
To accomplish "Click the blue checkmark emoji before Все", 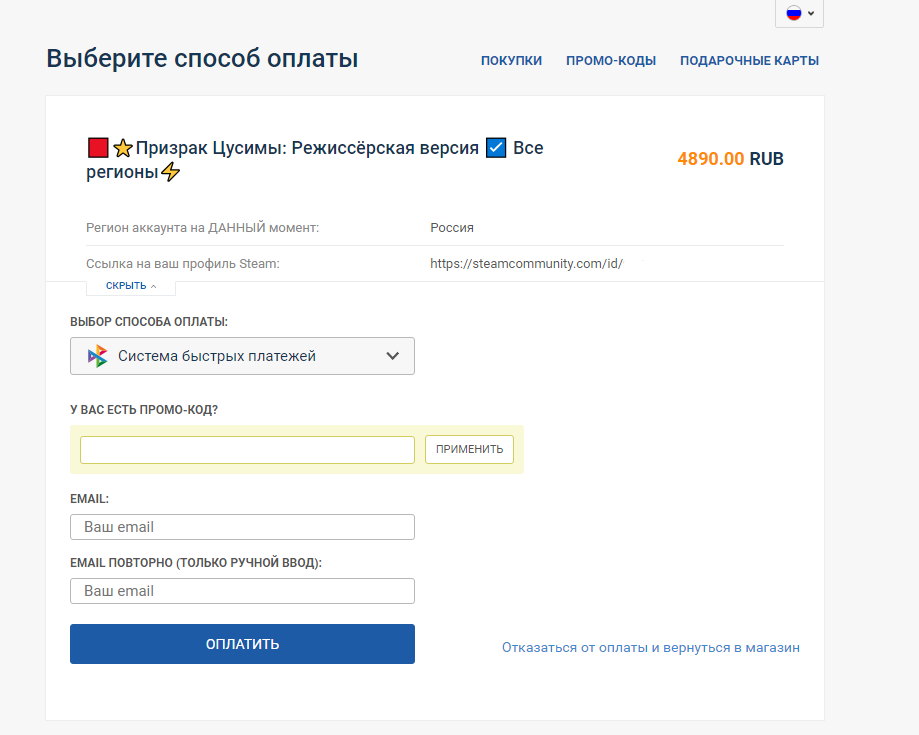I will (496, 148).
